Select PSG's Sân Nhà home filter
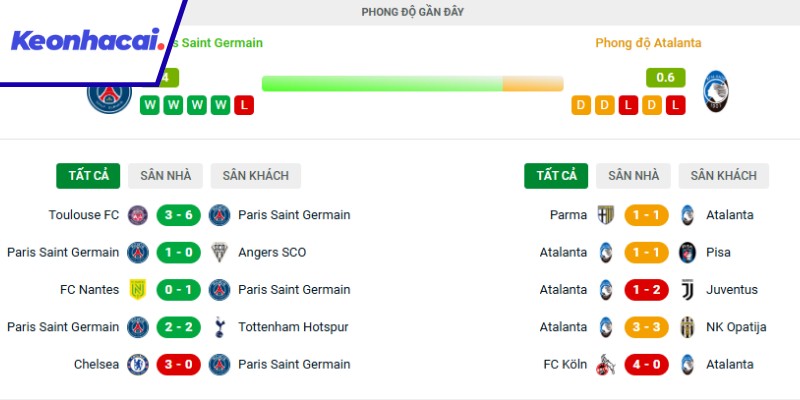800x400 pixels. (x=165, y=176)
